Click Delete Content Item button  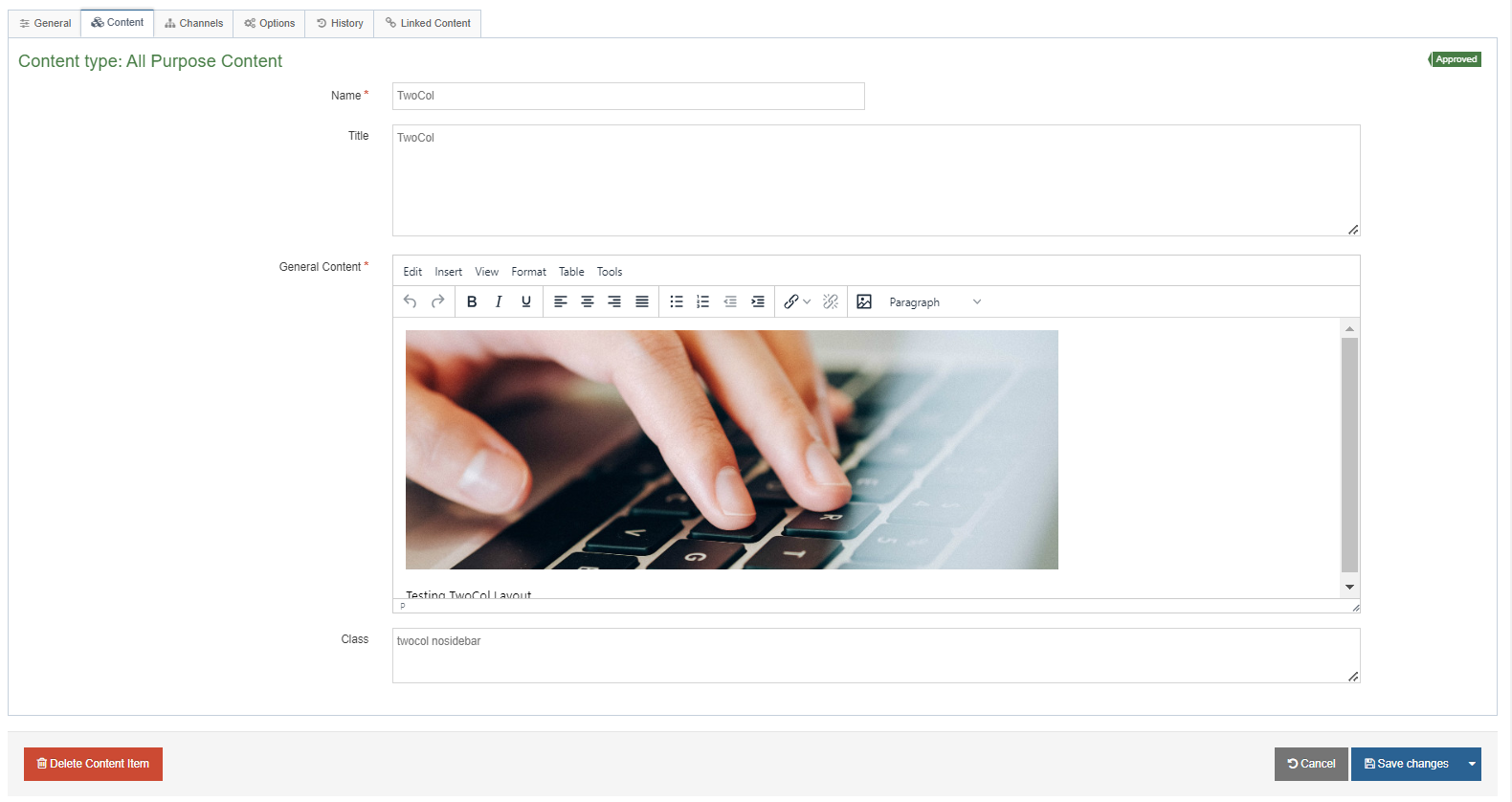(93, 764)
